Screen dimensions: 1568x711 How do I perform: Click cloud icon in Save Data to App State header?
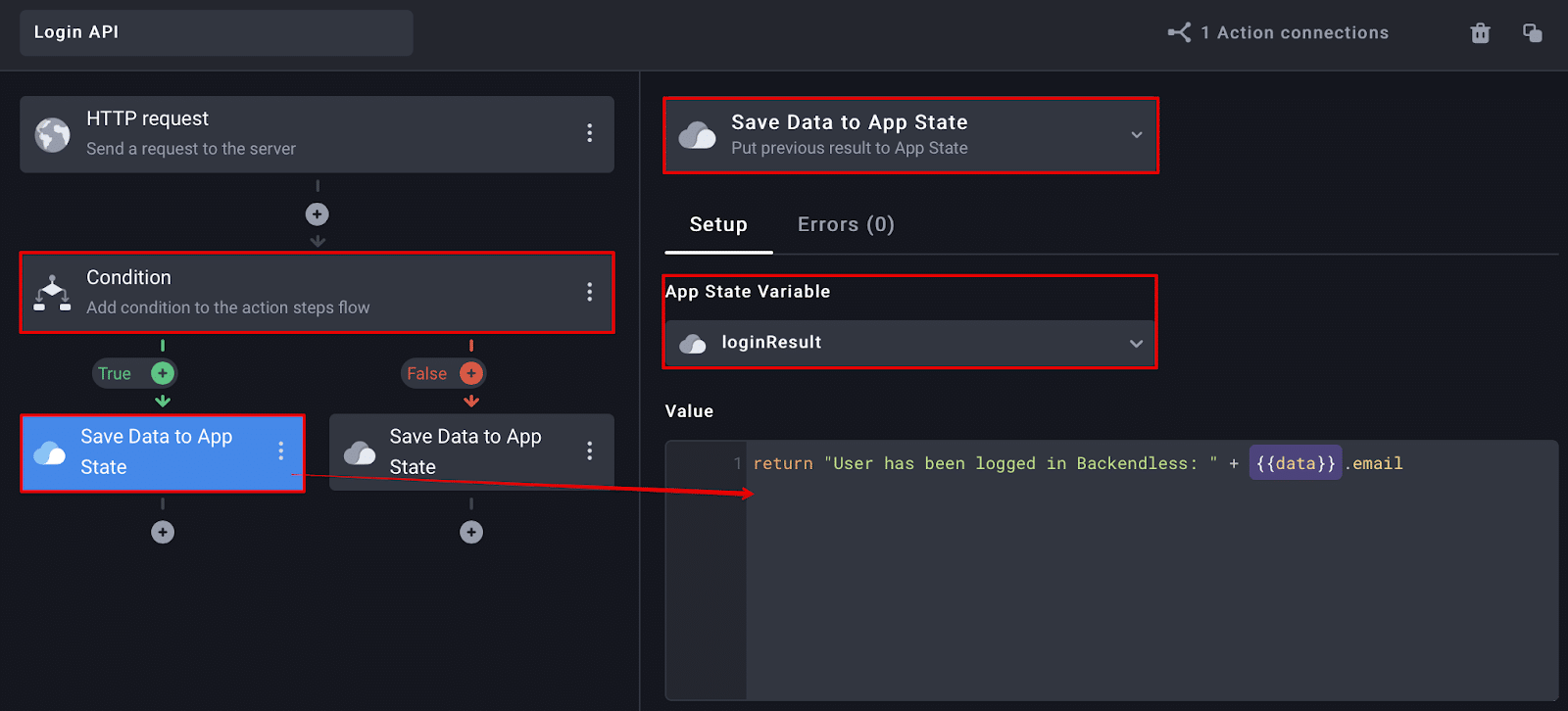coord(698,135)
